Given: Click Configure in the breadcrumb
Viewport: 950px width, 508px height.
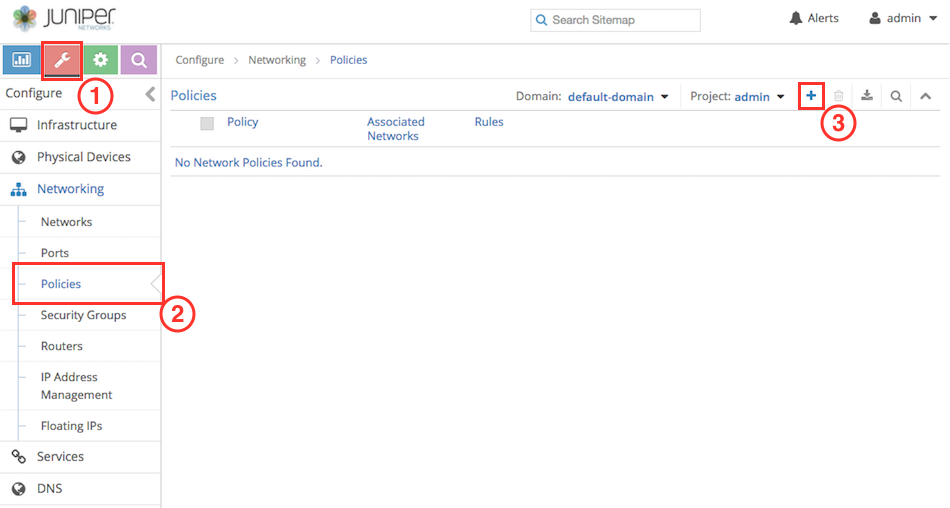Looking at the screenshot, I should pos(199,60).
